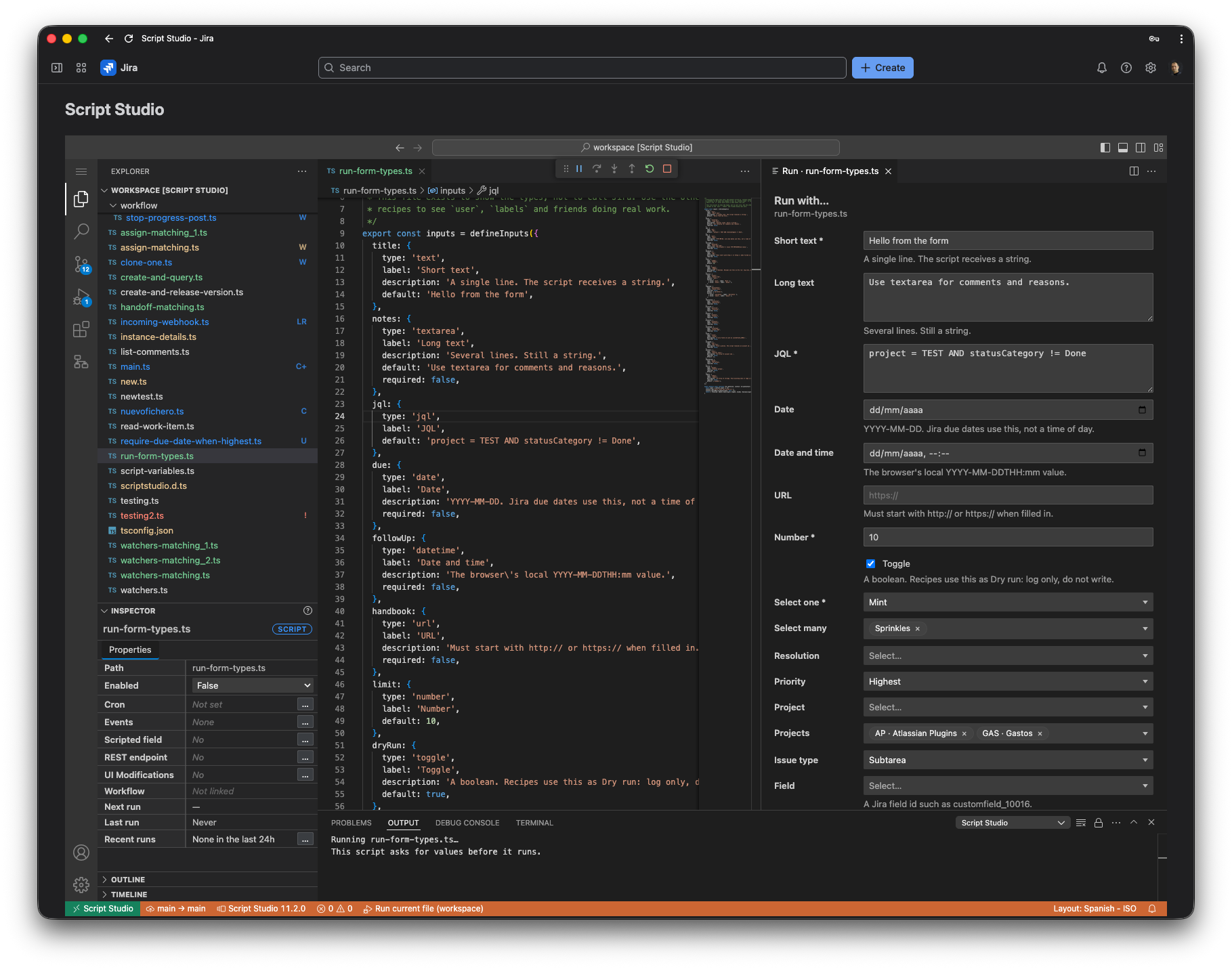Image resolution: width=1232 pixels, height=969 pixels.
Task: Switch to the TERMINAL tab
Action: point(534,823)
